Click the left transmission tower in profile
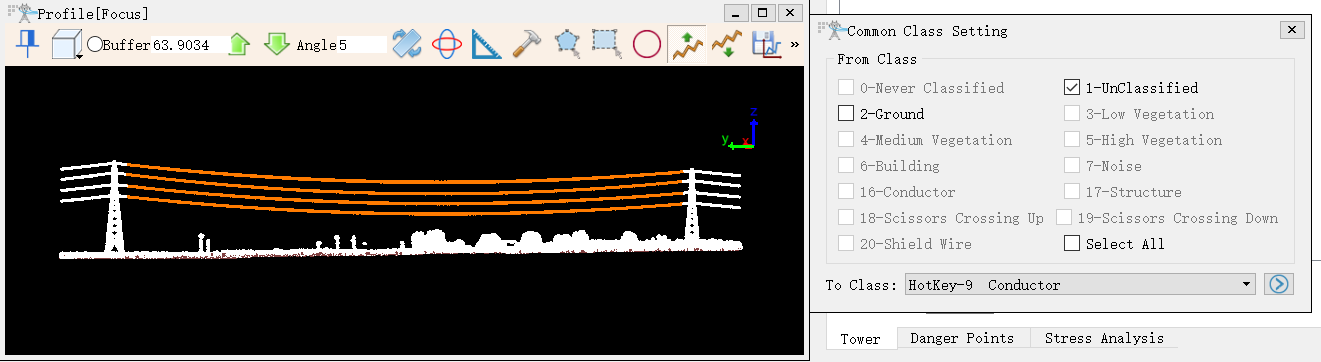 click(x=115, y=207)
